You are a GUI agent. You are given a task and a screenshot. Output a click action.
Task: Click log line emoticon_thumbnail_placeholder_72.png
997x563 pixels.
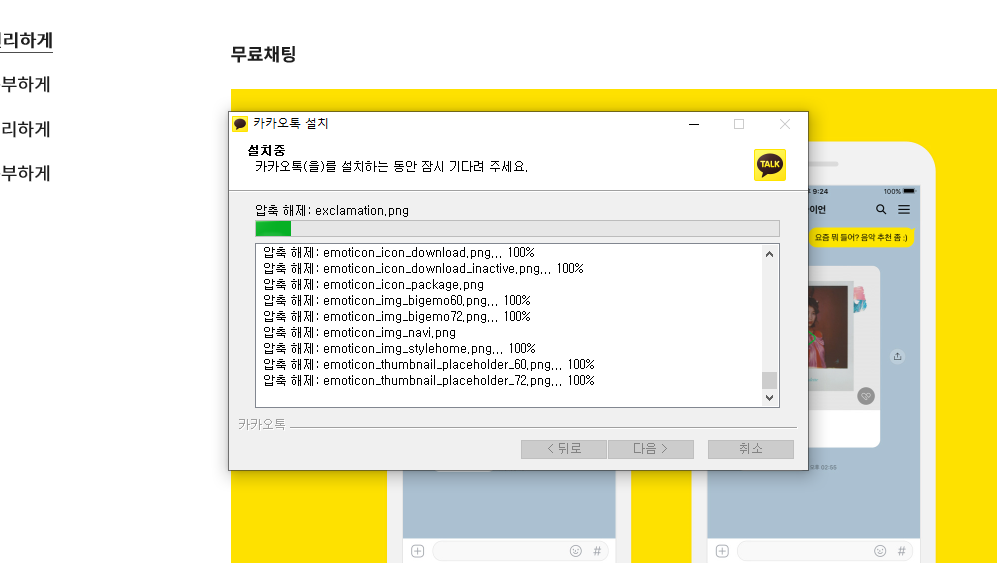click(429, 380)
